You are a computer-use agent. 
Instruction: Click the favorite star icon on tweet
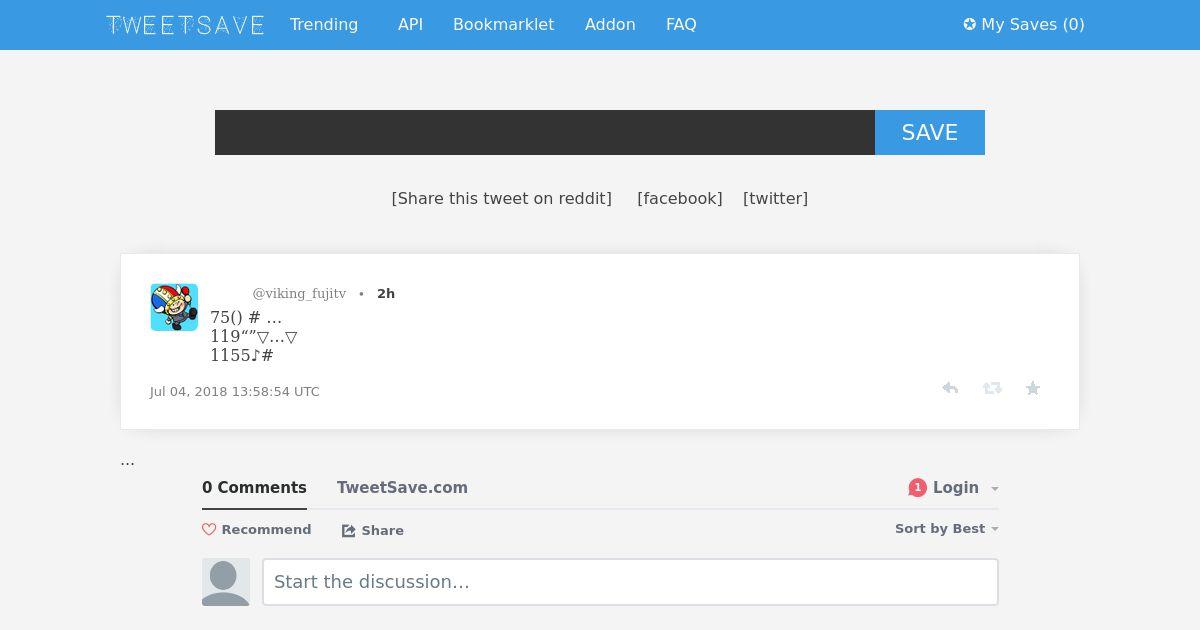click(x=1033, y=388)
